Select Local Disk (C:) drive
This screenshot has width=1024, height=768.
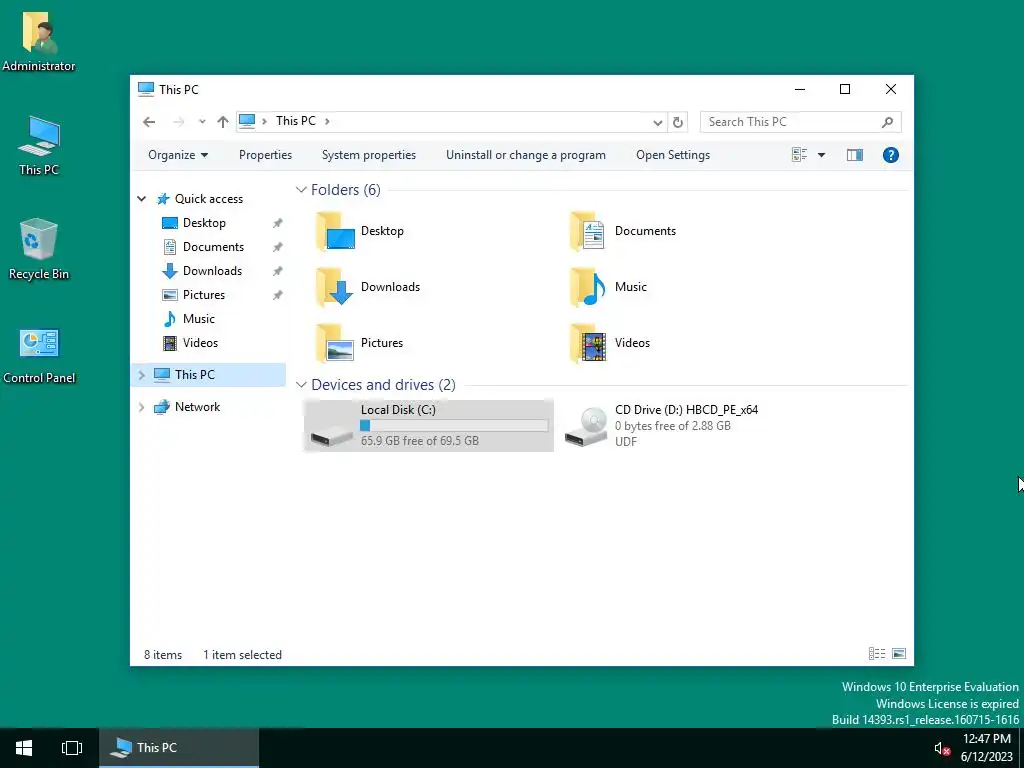tap(429, 426)
